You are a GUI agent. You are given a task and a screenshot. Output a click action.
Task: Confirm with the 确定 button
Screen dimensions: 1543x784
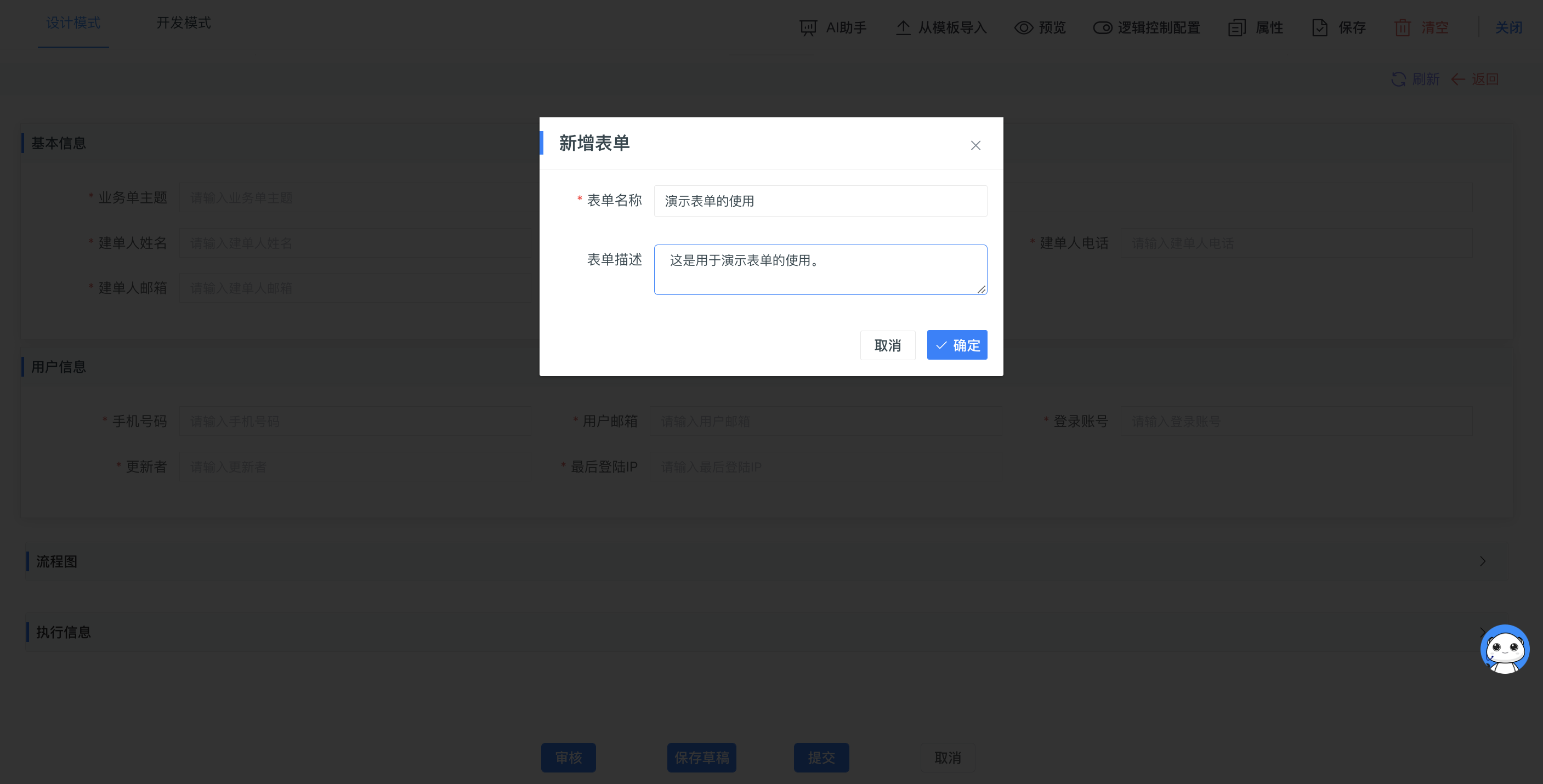pos(957,345)
